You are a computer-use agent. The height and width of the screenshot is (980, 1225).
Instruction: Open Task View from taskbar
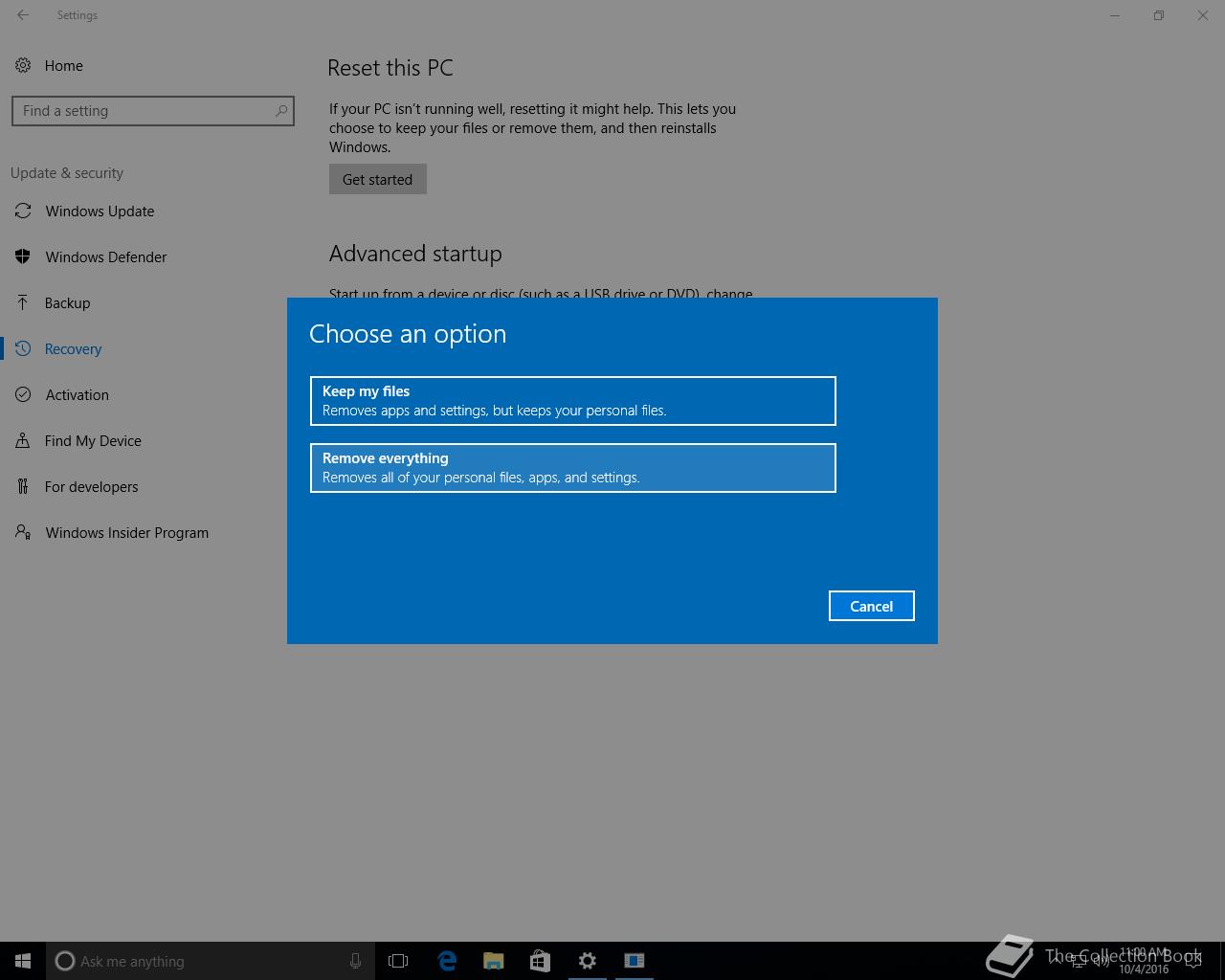pyautogui.click(x=398, y=961)
